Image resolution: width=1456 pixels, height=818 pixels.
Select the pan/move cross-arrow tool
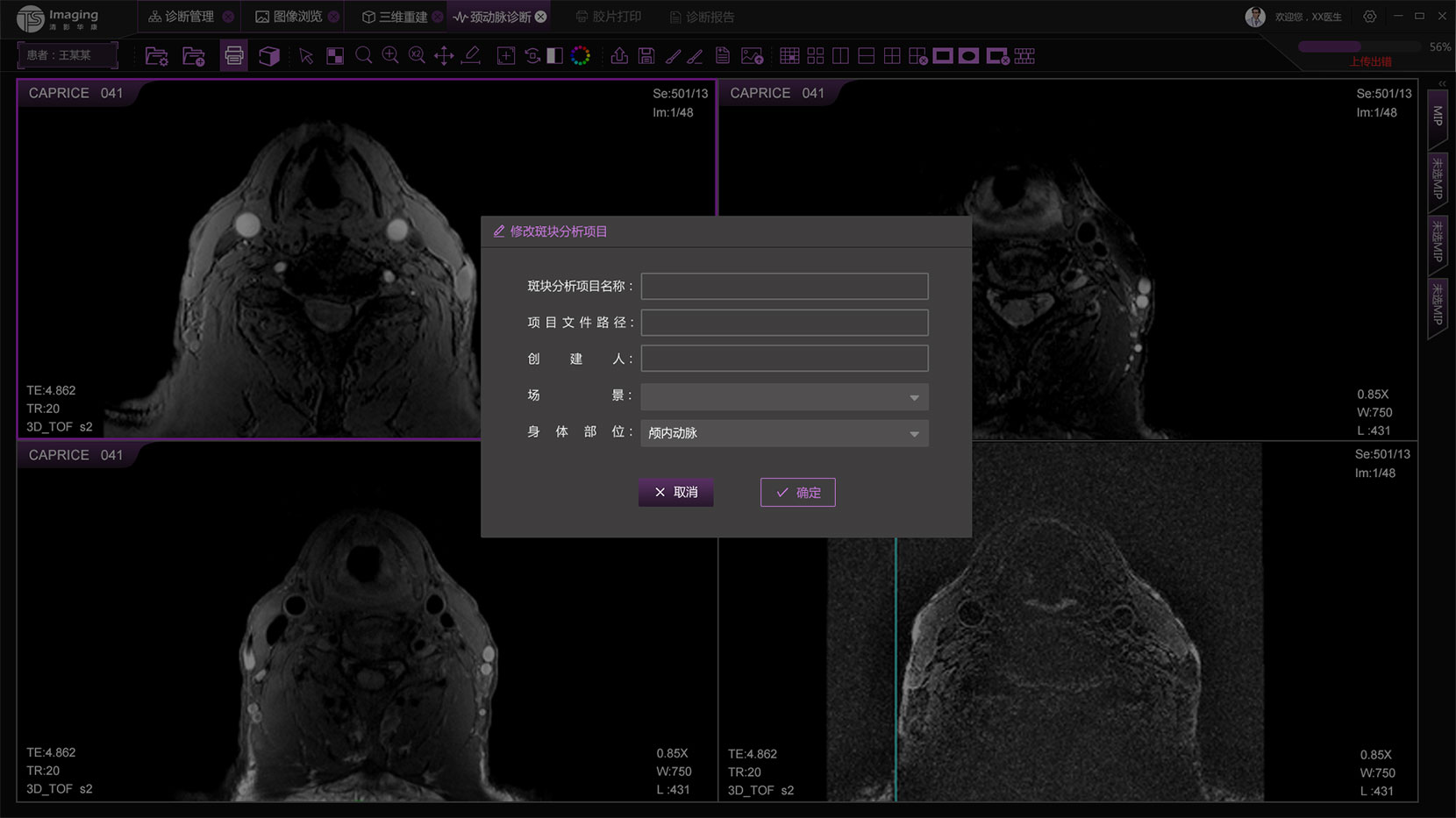pyautogui.click(x=444, y=56)
